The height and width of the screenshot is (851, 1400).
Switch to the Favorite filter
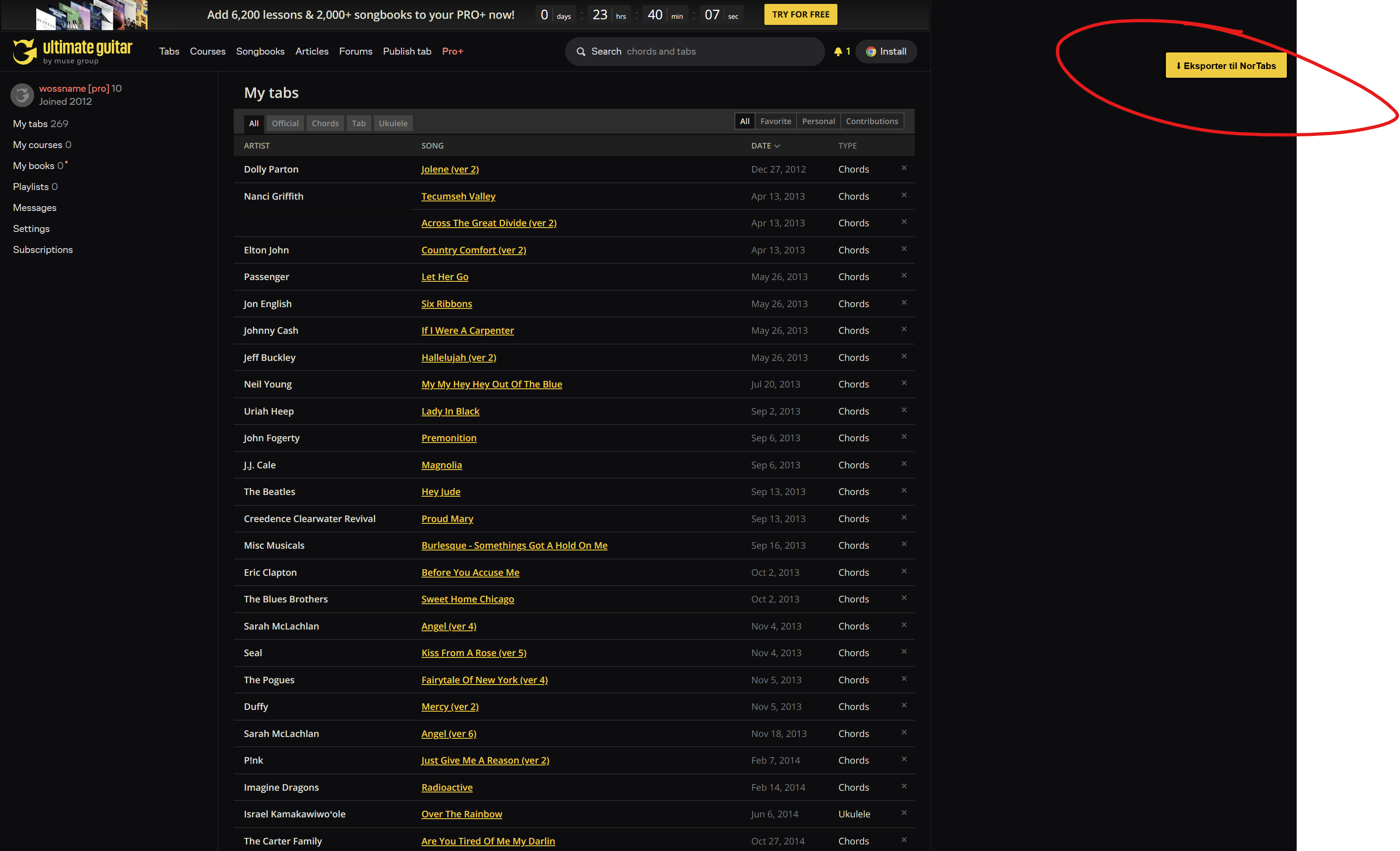pos(775,121)
